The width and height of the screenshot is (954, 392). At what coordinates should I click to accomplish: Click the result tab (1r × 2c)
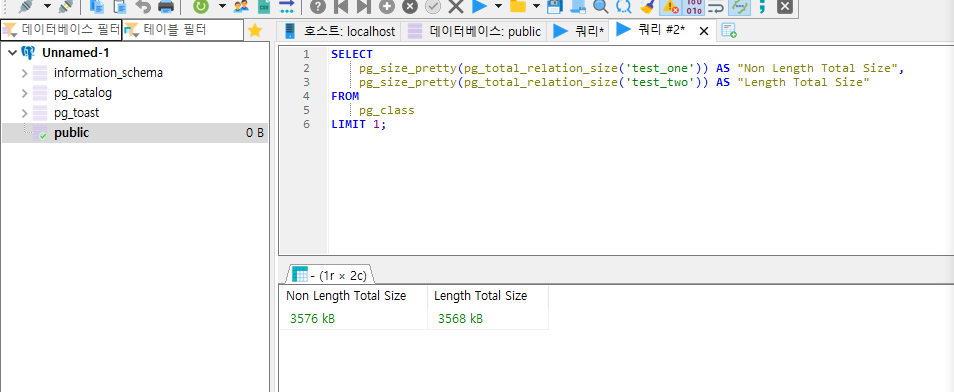(x=330, y=275)
